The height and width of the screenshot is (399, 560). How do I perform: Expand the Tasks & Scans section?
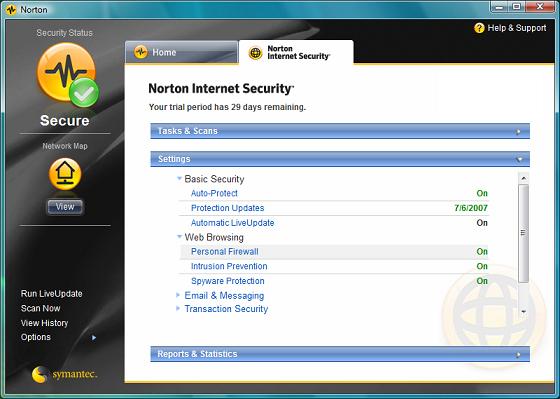340,131
